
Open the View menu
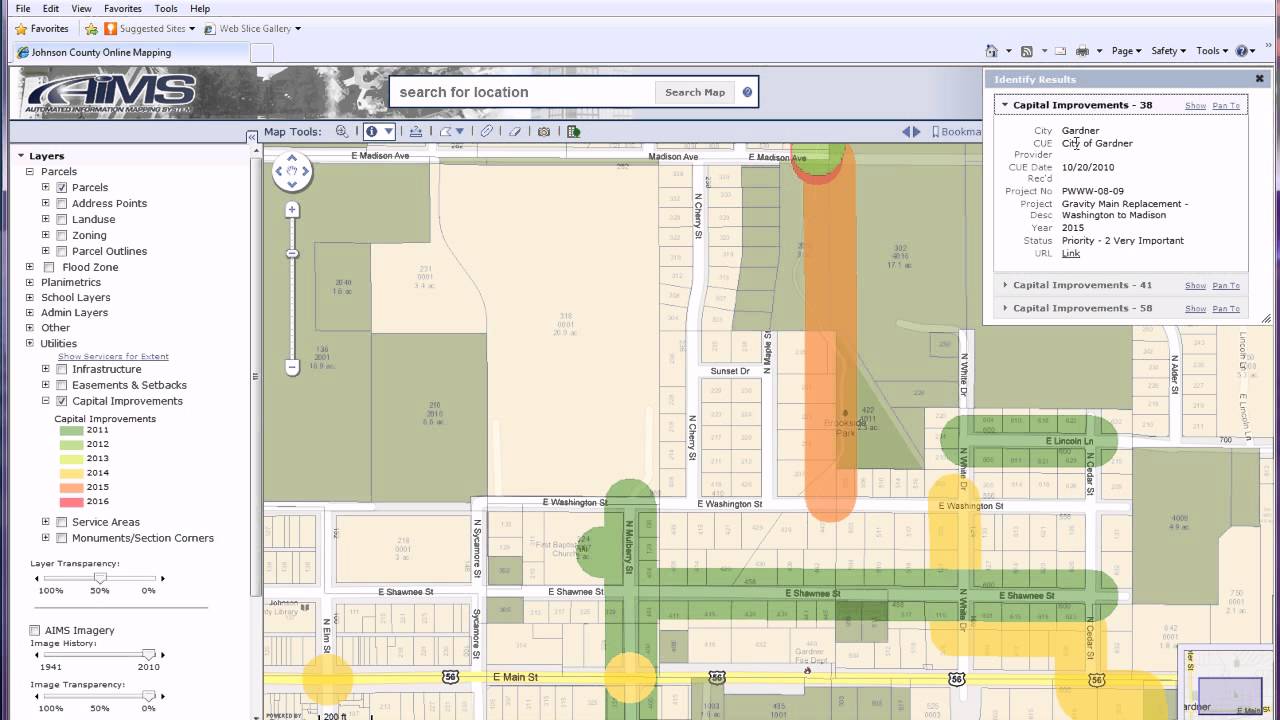click(x=81, y=8)
